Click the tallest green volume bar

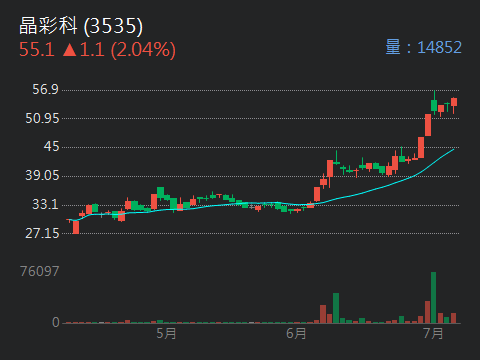(x=433, y=298)
